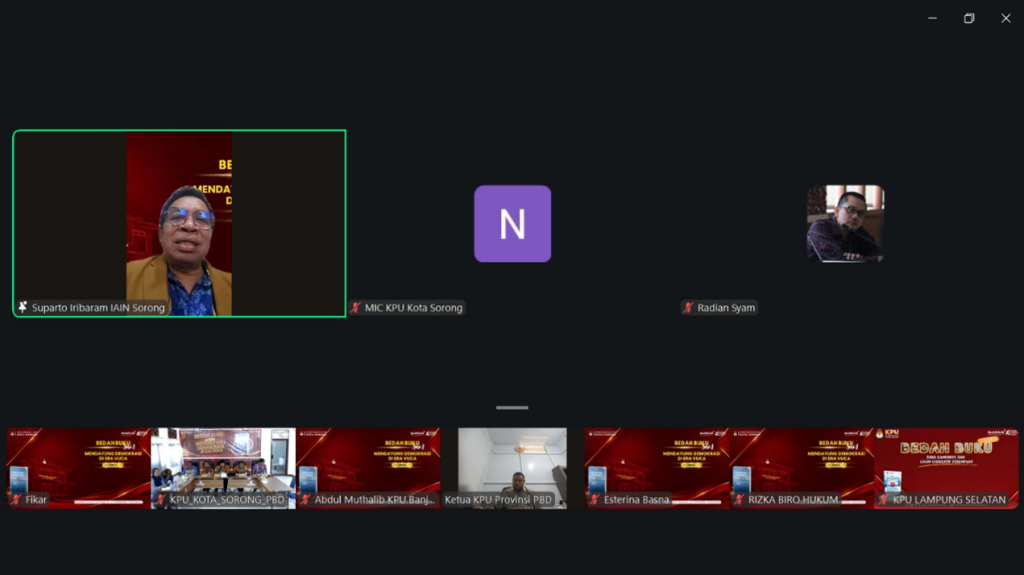Click the name label Radian Syam
Viewport: 1024px width, 575px height.
(726, 308)
